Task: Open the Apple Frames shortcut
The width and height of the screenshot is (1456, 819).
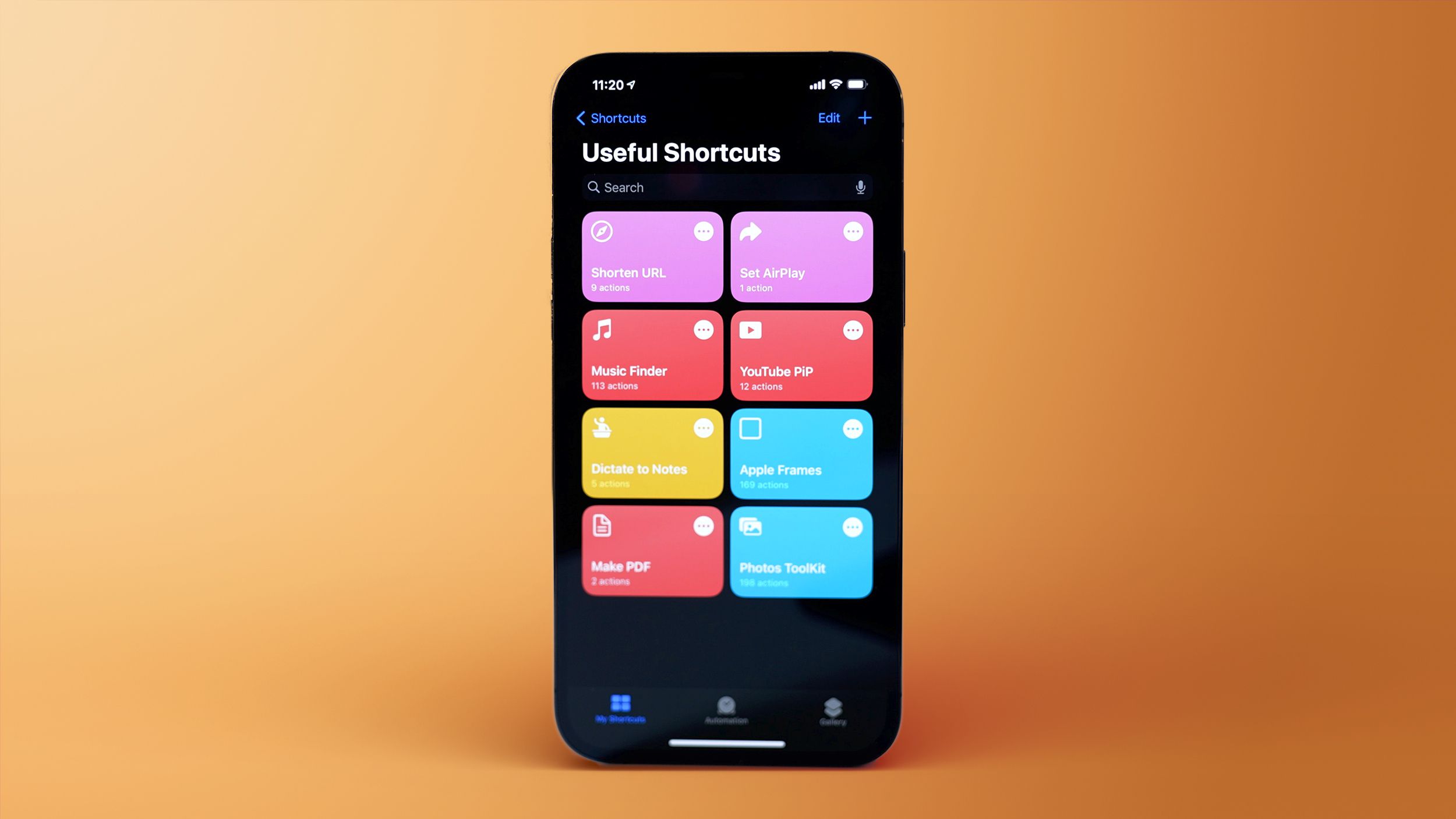Action: point(801,453)
